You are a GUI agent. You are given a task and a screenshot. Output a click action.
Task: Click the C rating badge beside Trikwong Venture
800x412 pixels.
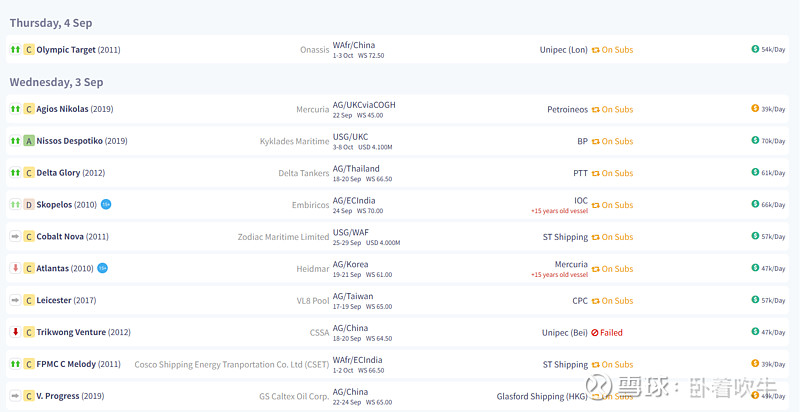pos(29,332)
